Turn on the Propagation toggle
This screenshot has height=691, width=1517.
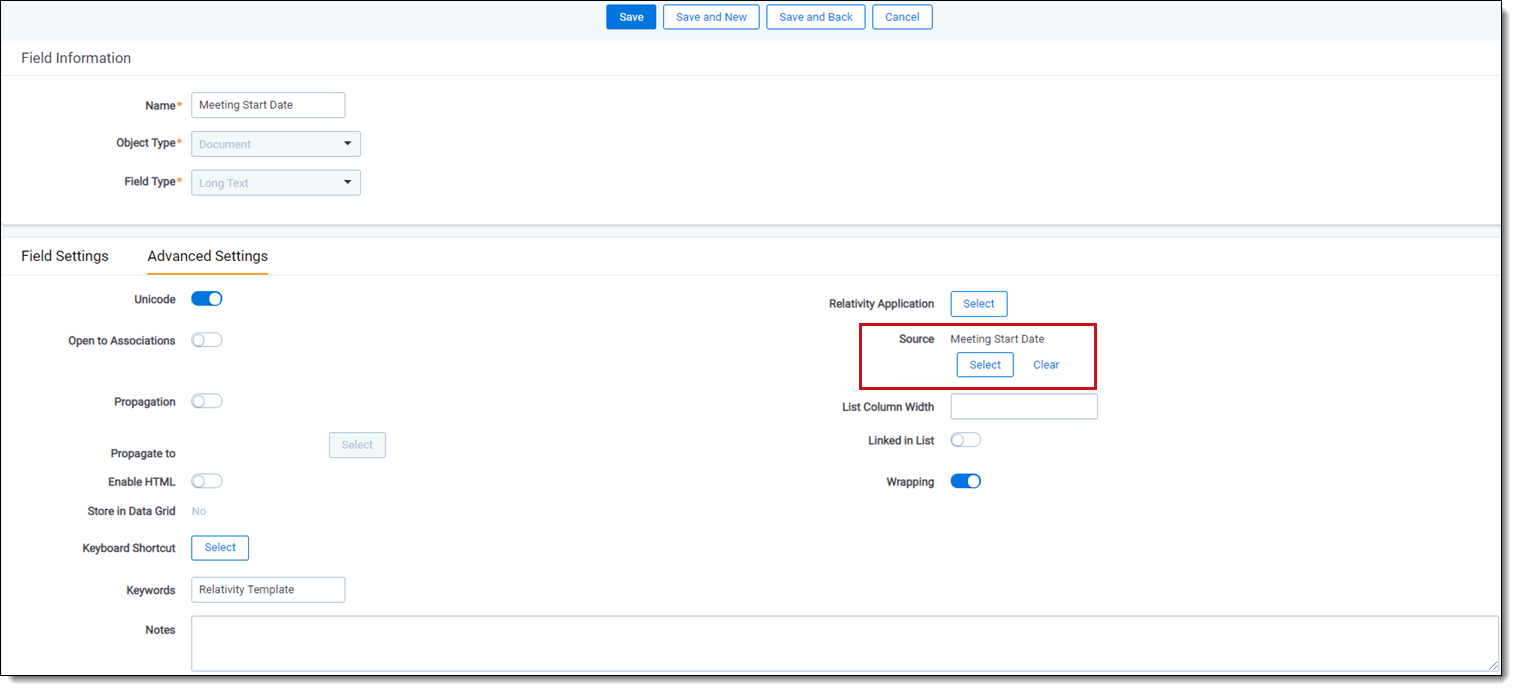[x=206, y=401]
